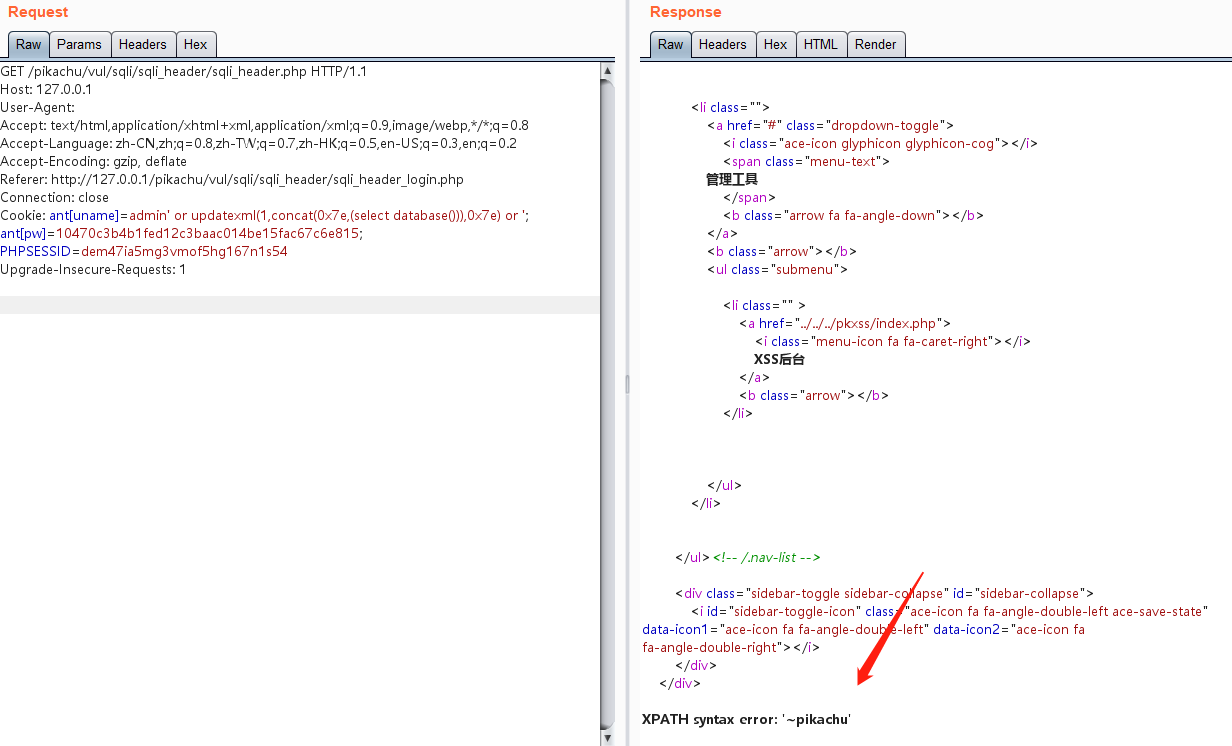The width and height of the screenshot is (1232, 746).
Task: Click the sidebar-collapse div tag line
Action: pyautogui.click(x=884, y=593)
